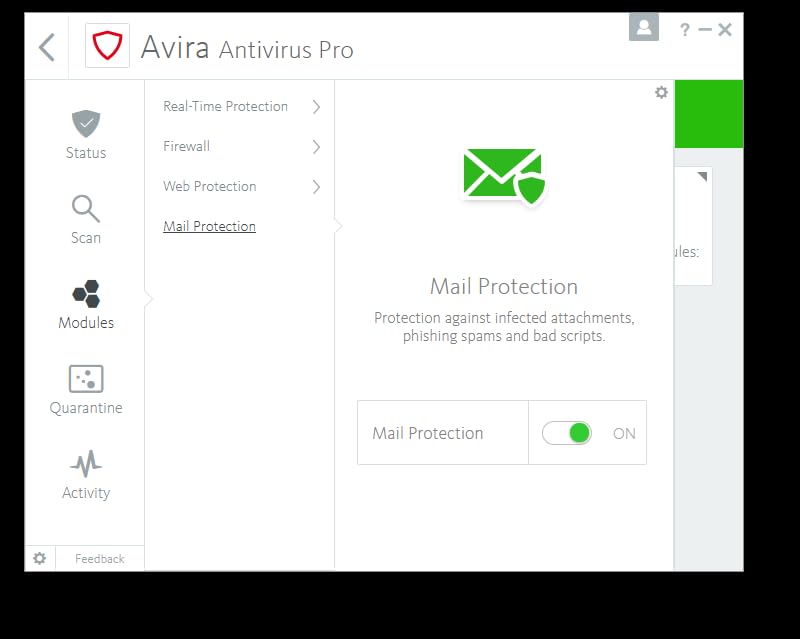Turn off the Mail Protection switch
Screen dimensions: 800x639
tap(566, 433)
